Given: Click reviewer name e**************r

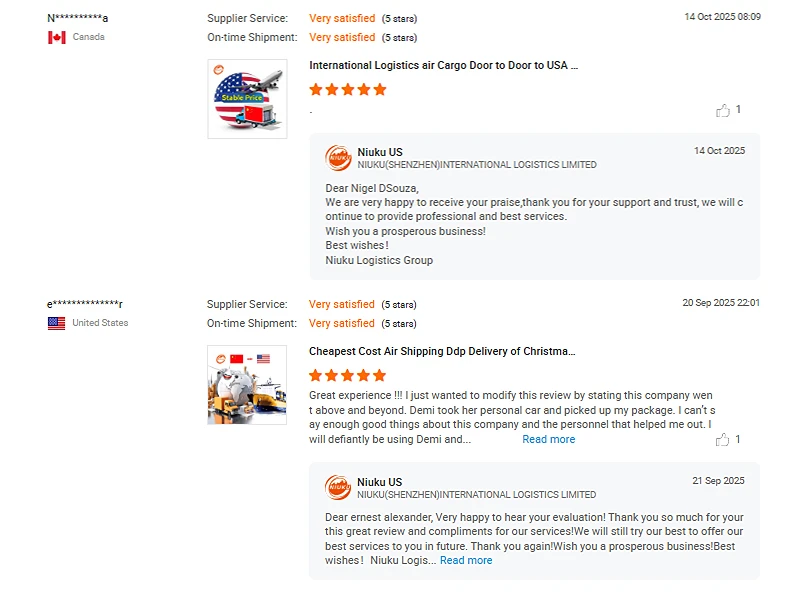Looking at the screenshot, I should (85, 304).
